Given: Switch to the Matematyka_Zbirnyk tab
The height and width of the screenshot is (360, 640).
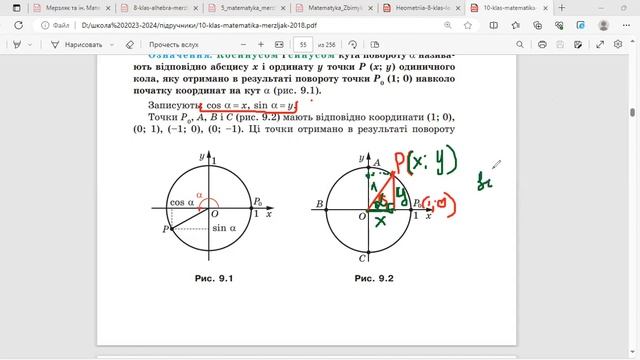Looking at the screenshot, I should point(334,8).
